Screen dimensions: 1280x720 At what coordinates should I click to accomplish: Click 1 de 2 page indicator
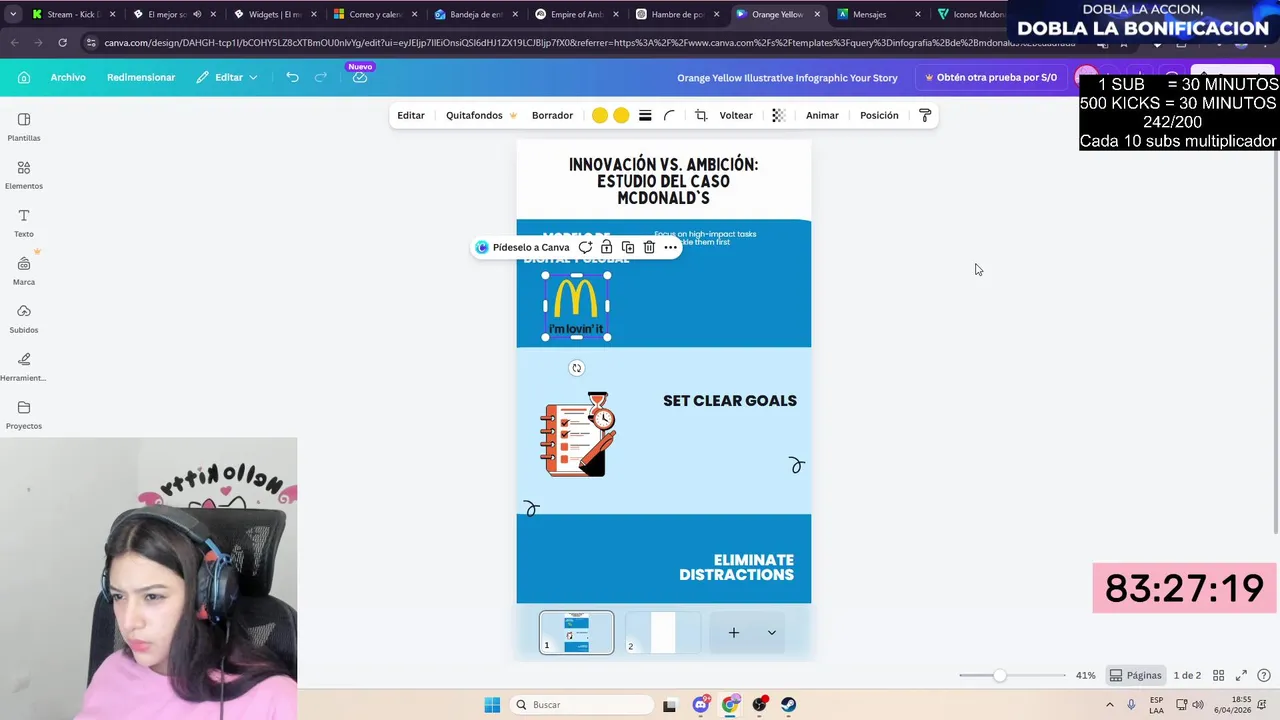pos(1187,675)
